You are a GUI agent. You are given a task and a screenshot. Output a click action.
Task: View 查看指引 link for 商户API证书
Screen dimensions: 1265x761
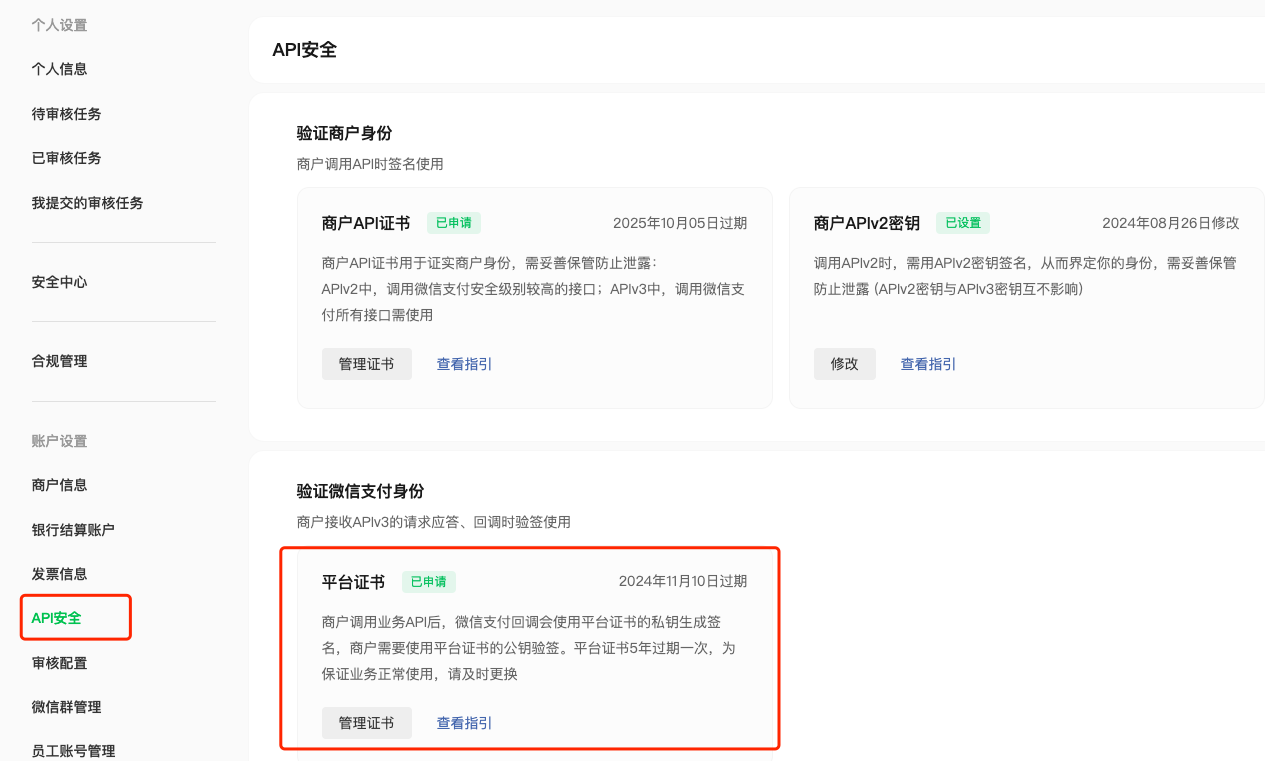click(x=464, y=364)
